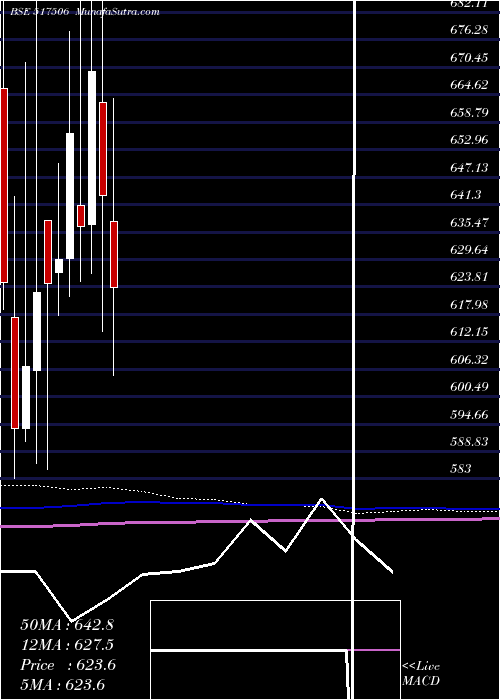500x700 pixels.
Task: Click the 676.28 price axis label
Action: [x=469, y=30]
